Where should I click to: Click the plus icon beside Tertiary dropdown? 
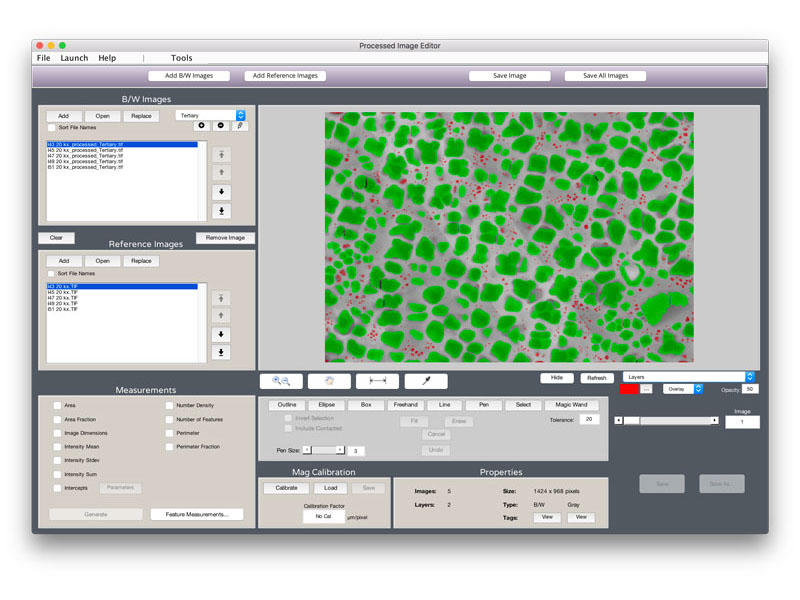(x=203, y=126)
